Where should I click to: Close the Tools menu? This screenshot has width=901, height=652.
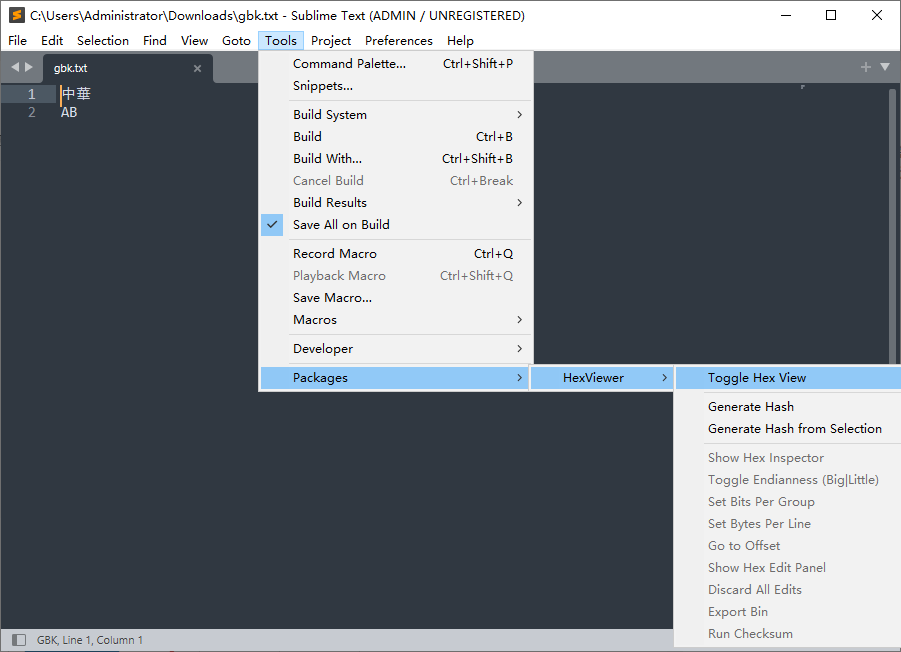(281, 41)
